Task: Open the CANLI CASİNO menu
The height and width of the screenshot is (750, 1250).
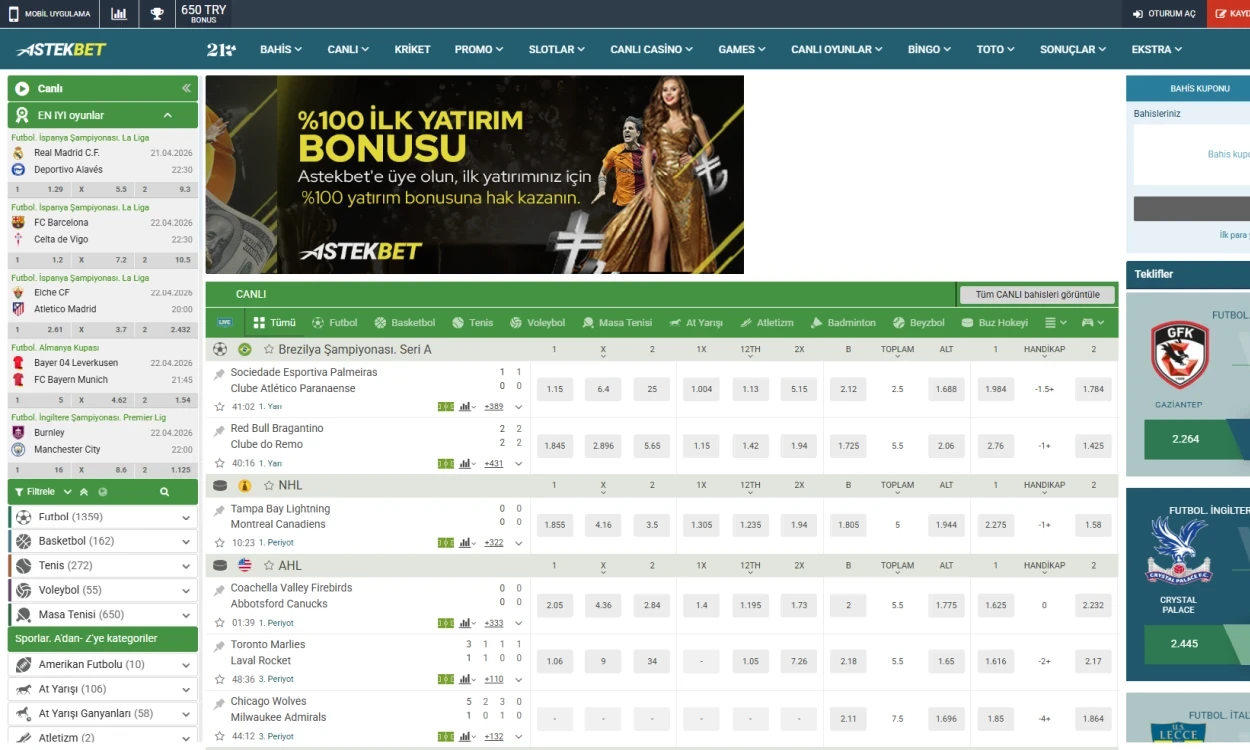Action: (x=652, y=49)
